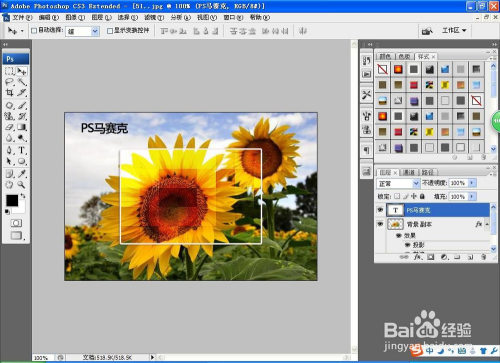Image resolution: width=500 pixels, height=363 pixels.
Task: Select the Zoom tool
Action: [x=22, y=184]
